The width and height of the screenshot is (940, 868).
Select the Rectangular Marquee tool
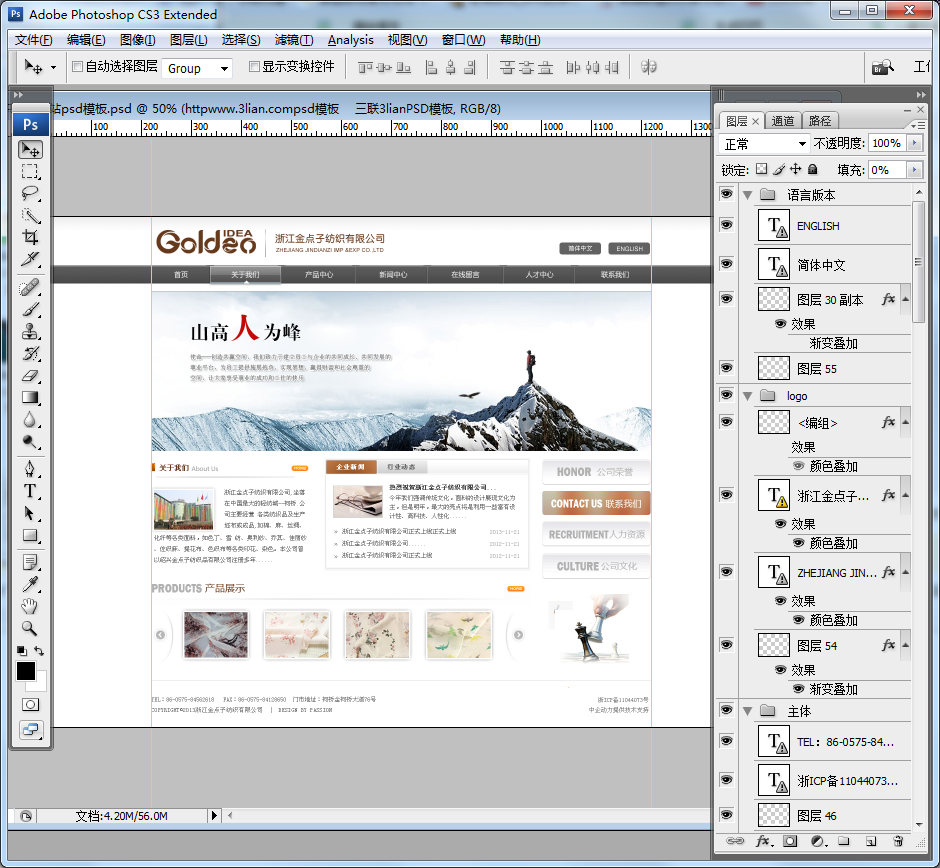[30, 171]
